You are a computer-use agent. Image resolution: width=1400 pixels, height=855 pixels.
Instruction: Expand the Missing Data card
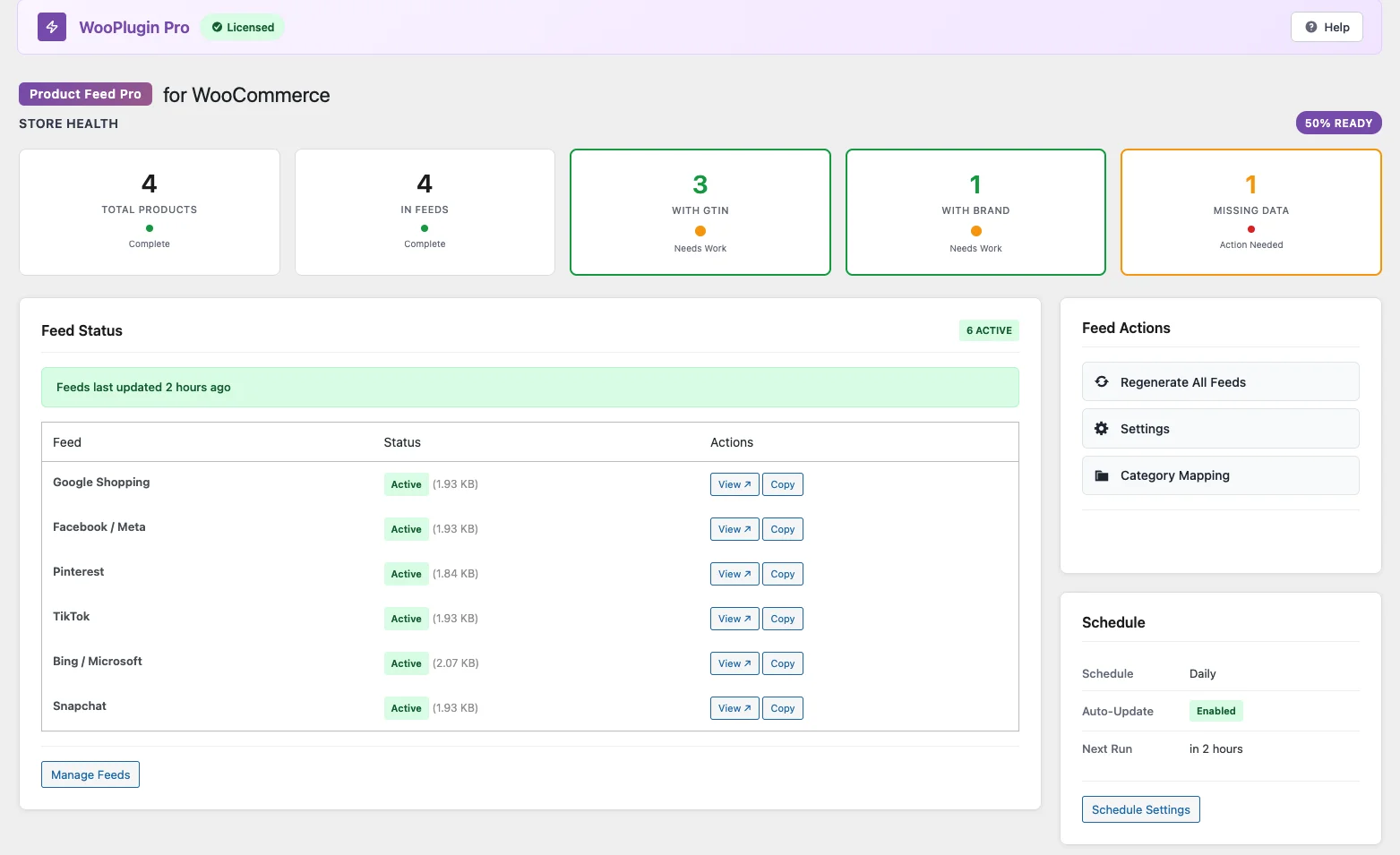[x=1250, y=212]
